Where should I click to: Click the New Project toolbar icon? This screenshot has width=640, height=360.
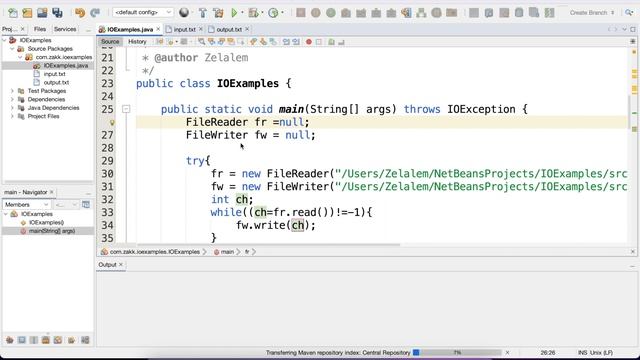click(x=27, y=13)
